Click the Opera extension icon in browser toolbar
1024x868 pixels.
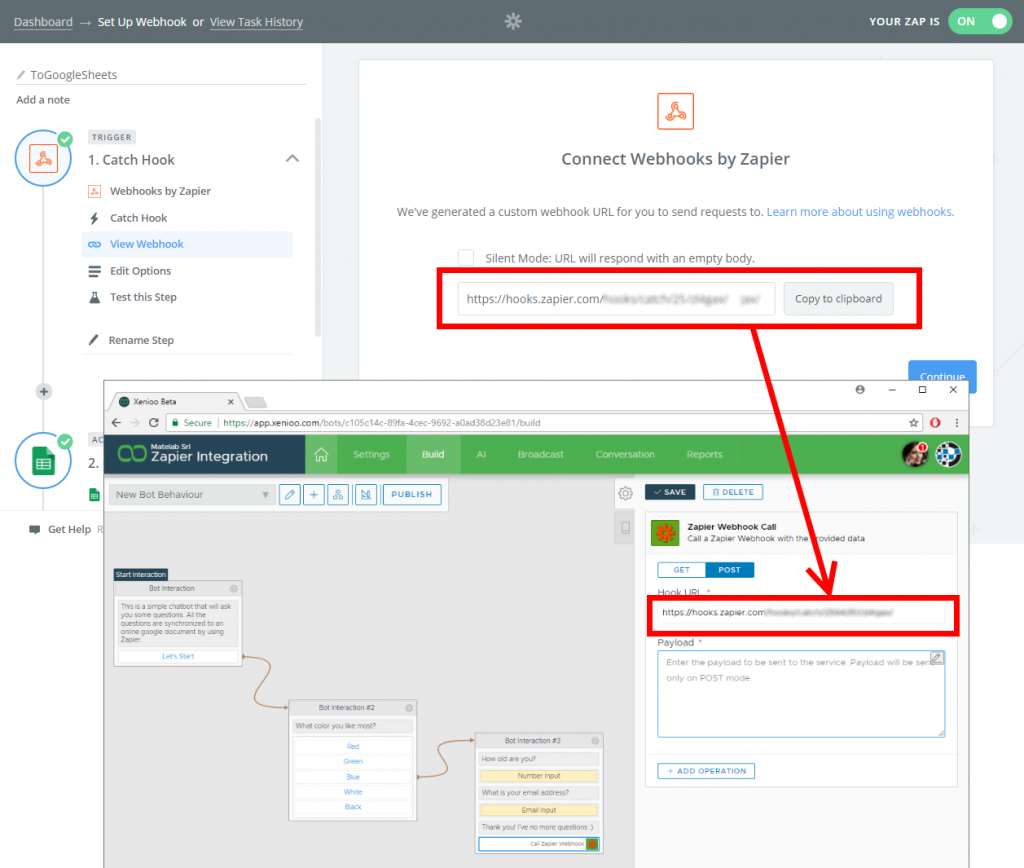coord(935,423)
